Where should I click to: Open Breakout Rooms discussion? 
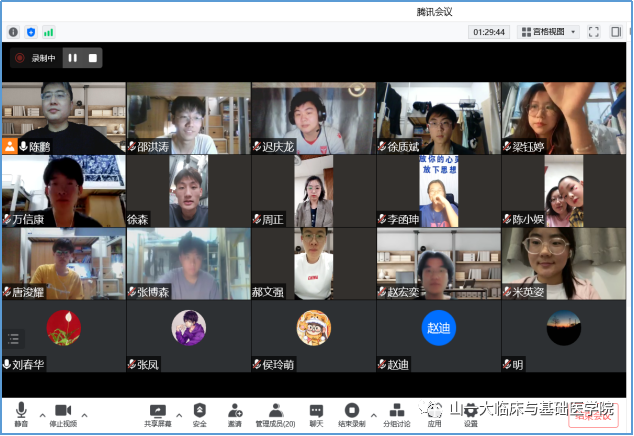396,414
